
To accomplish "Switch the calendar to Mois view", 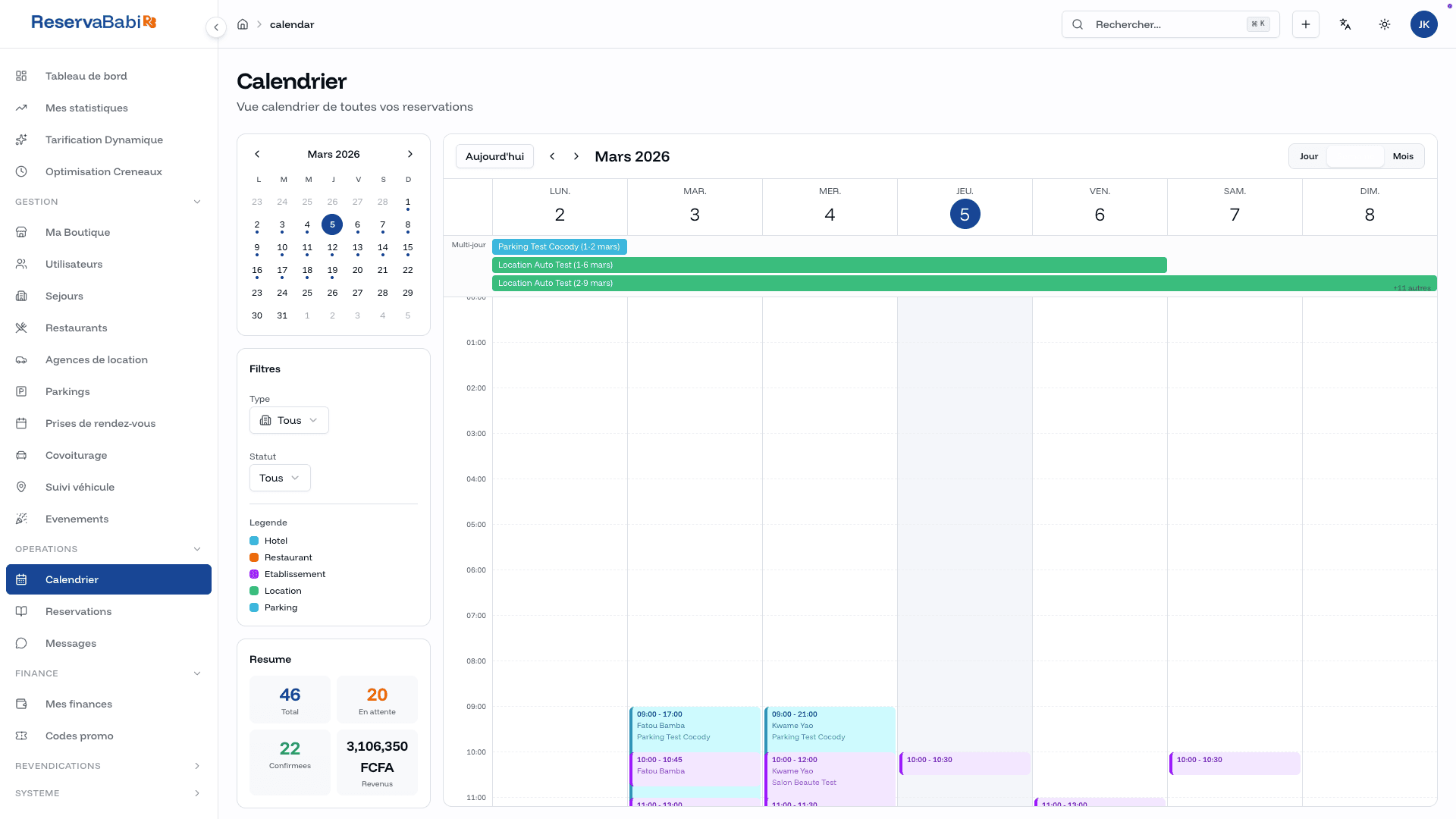I will pyautogui.click(x=1403, y=156).
